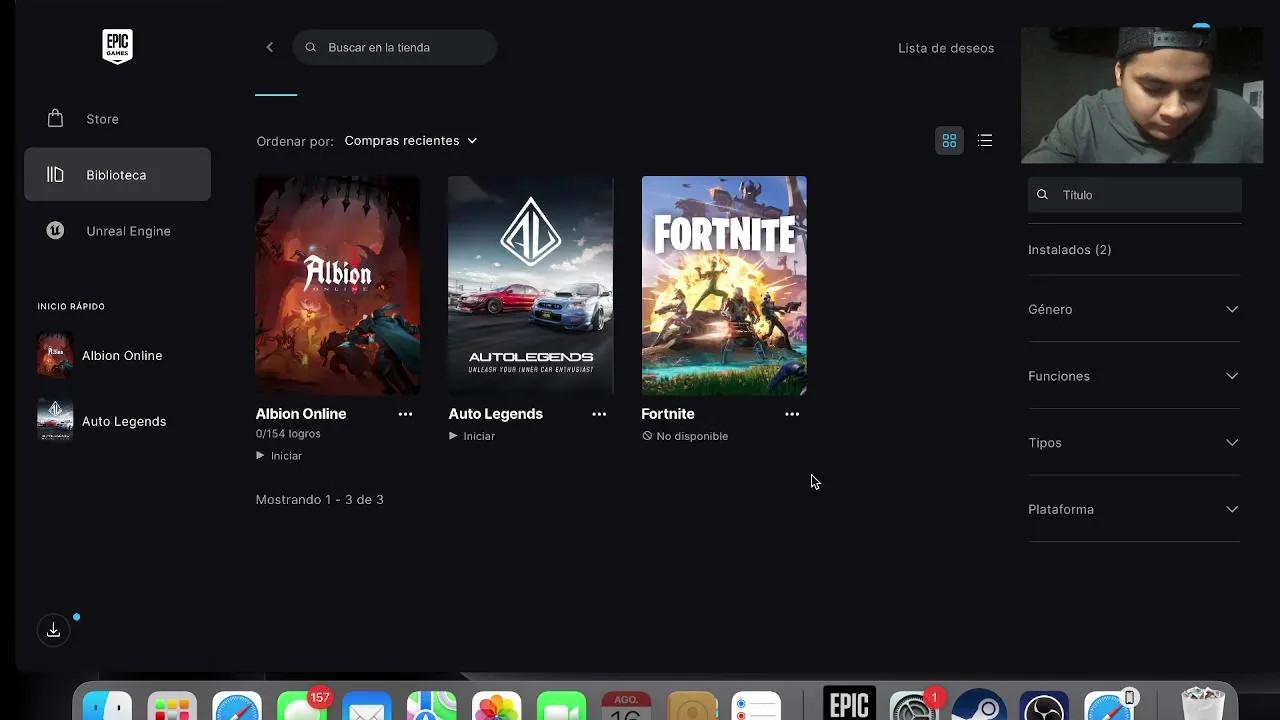This screenshot has height=720, width=1280.
Task: Click the Albion Online title text
Action: pyautogui.click(x=301, y=414)
